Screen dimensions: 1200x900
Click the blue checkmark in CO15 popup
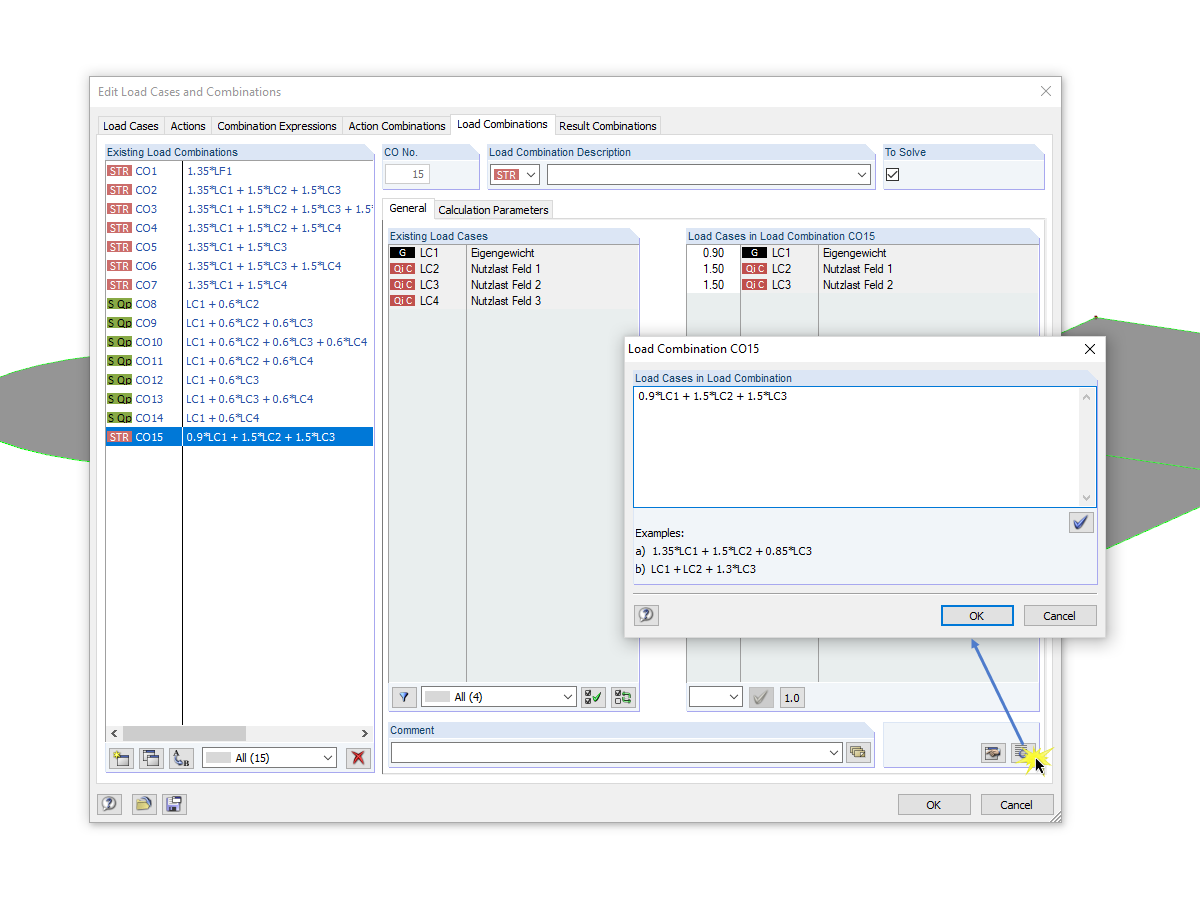coord(1081,521)
